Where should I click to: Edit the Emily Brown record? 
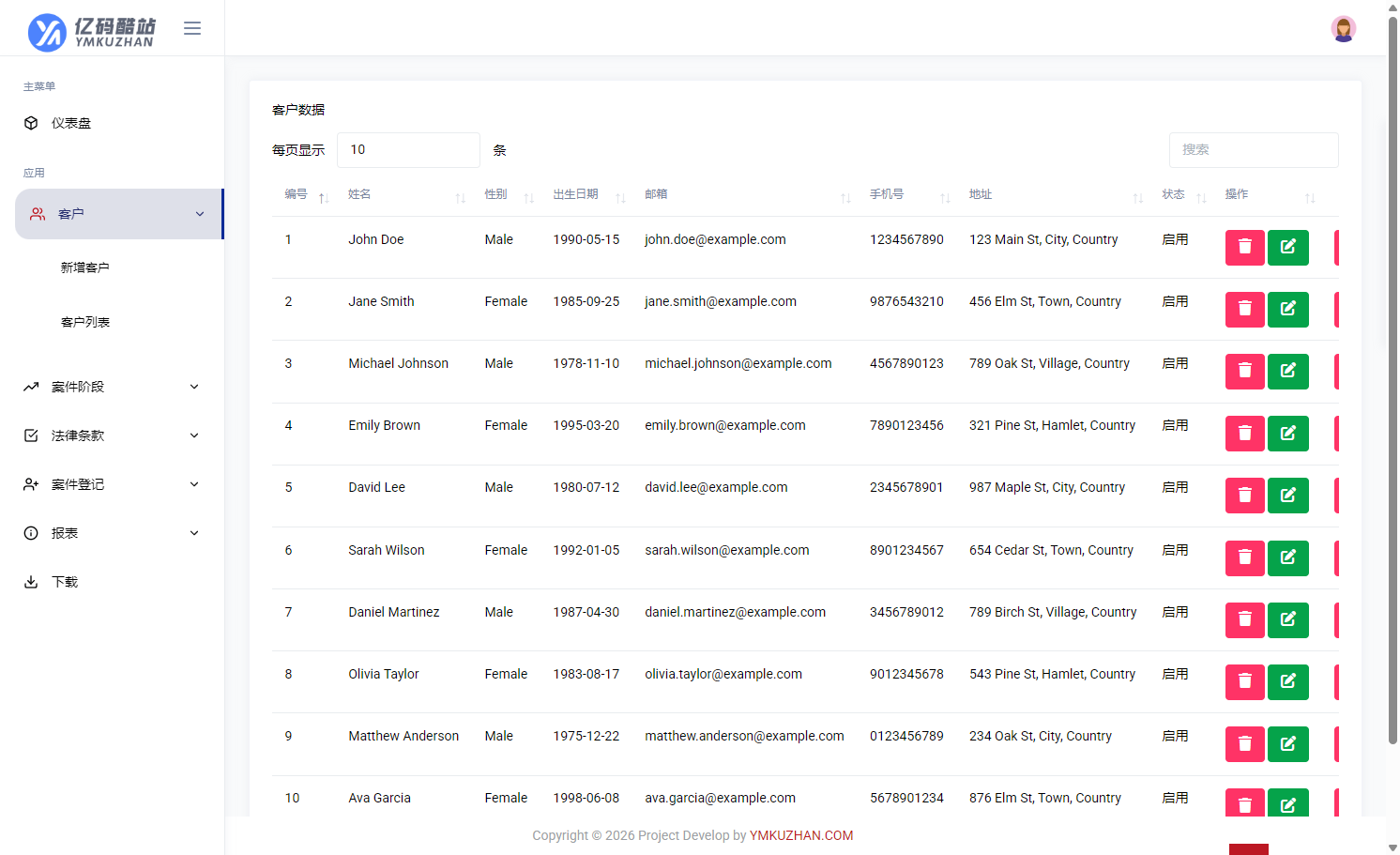[x=1287, y=433]
